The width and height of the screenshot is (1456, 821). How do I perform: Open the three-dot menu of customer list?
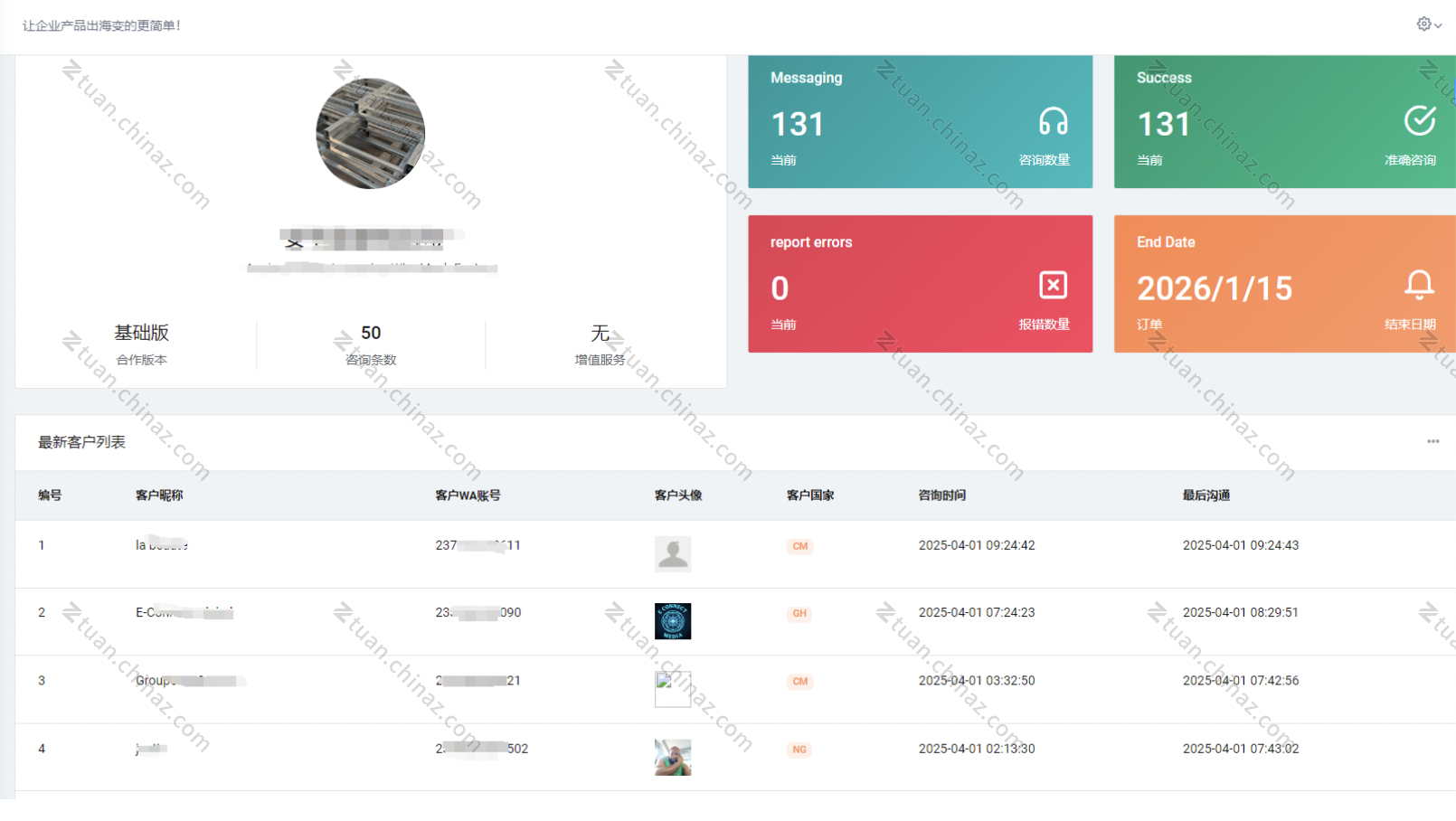point(1432,441)
